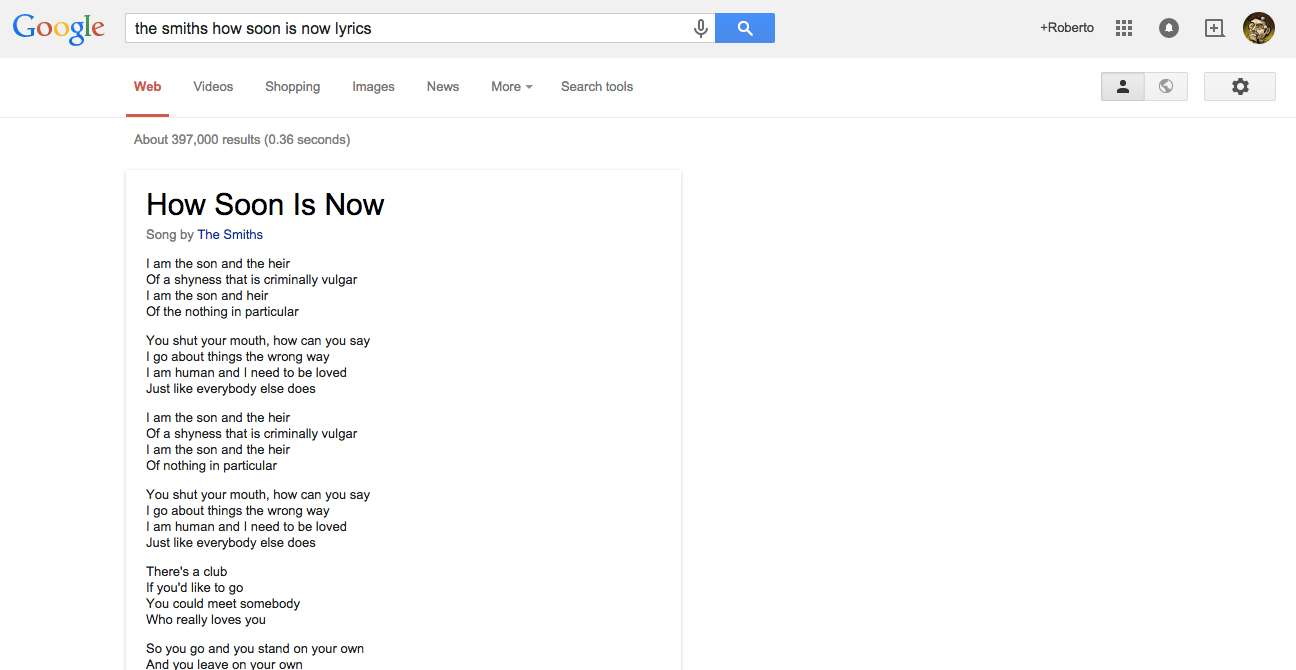Screen dimensions: 1296x670
Task: Select the Web results tab
Action: pos(147,87)
